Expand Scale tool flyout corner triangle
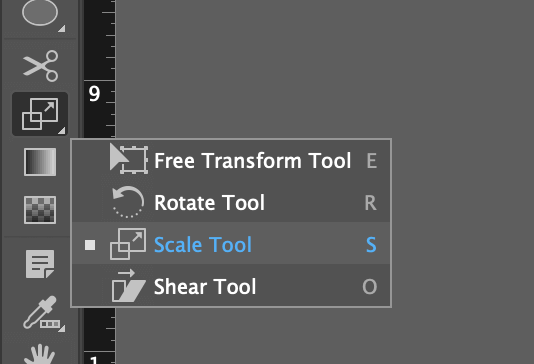Screen dimensions: 534x364 62,131
